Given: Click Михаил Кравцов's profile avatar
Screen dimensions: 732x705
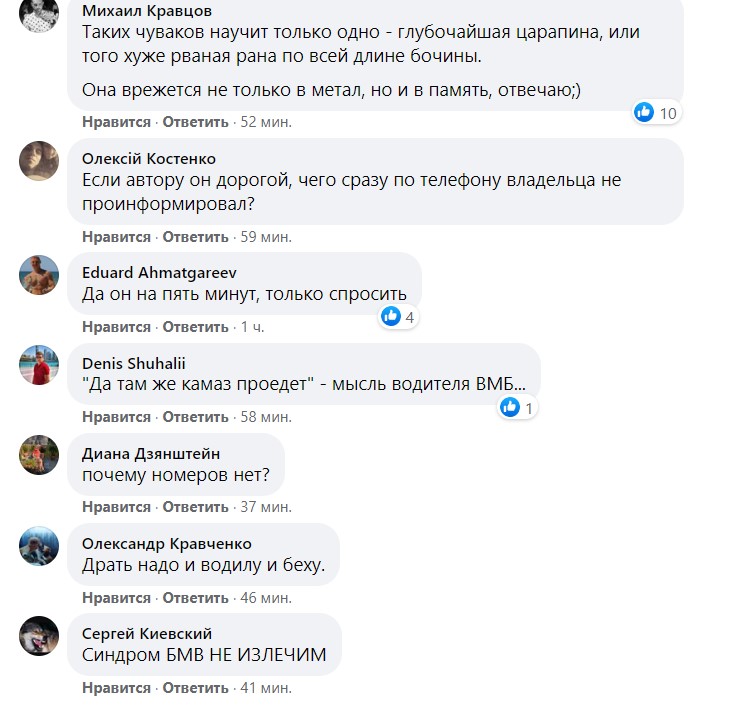Looking at the screenshot, I should [x=40, y=15].
